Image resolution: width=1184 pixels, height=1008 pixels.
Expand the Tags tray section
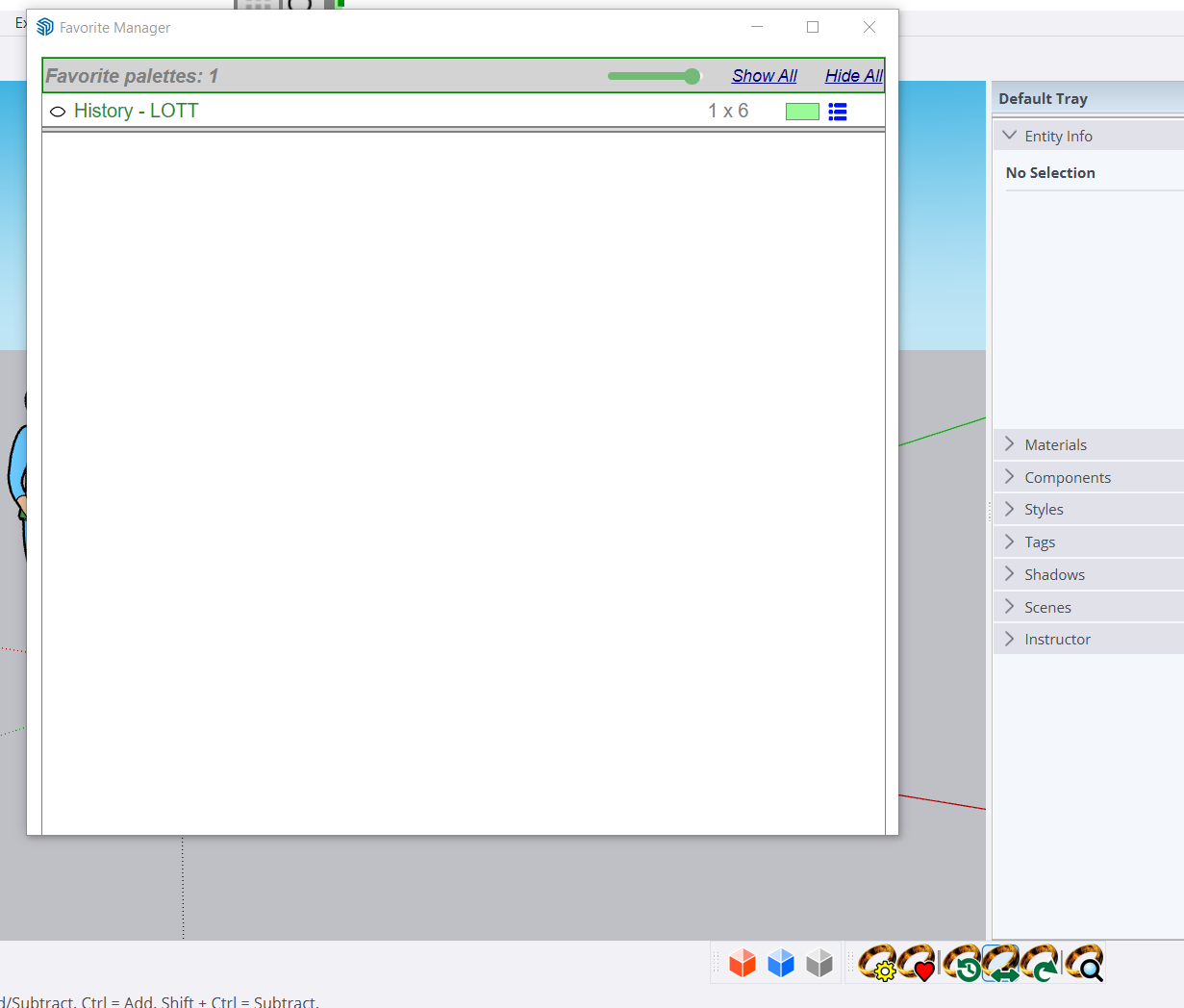[x=1010, y=542]
